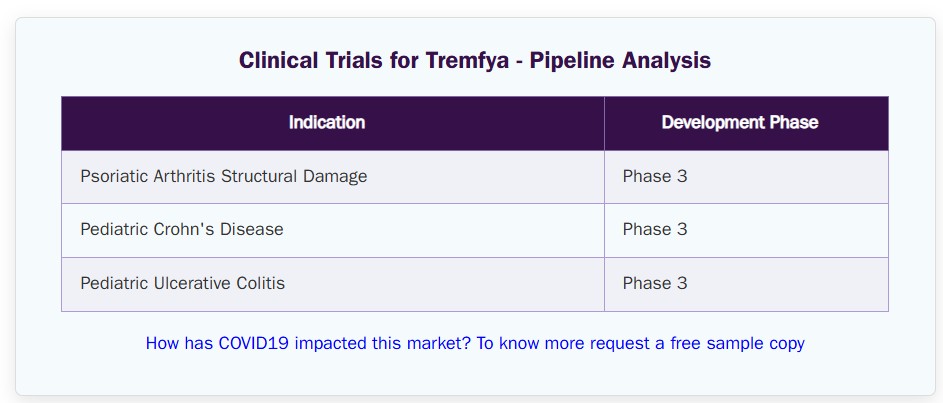Click Phase 3 in the Crohn's Disease row
The height and width of the screenshot is (403, 943).
pyautogui.click(x=655, y=230)
